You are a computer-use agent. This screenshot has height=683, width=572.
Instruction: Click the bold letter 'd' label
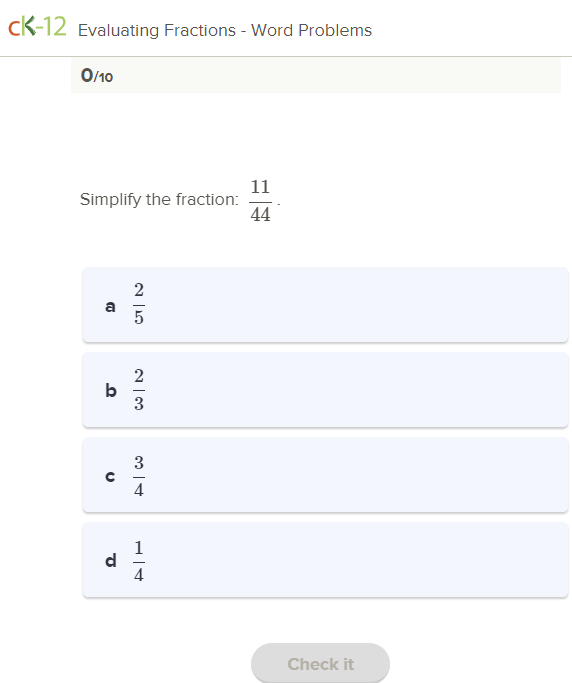pyautogui.click(x=111, y=560)
